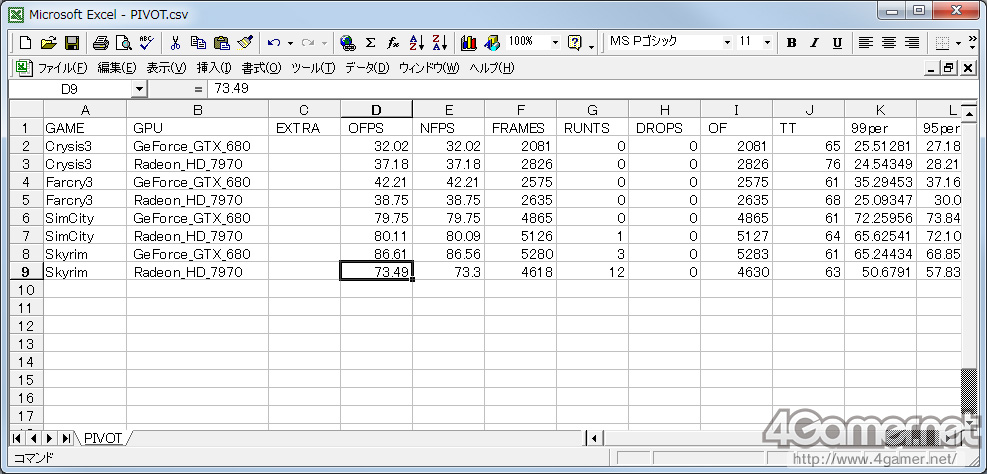Sort ascending with the A-Z icon
987x474 pixels.
417,43
